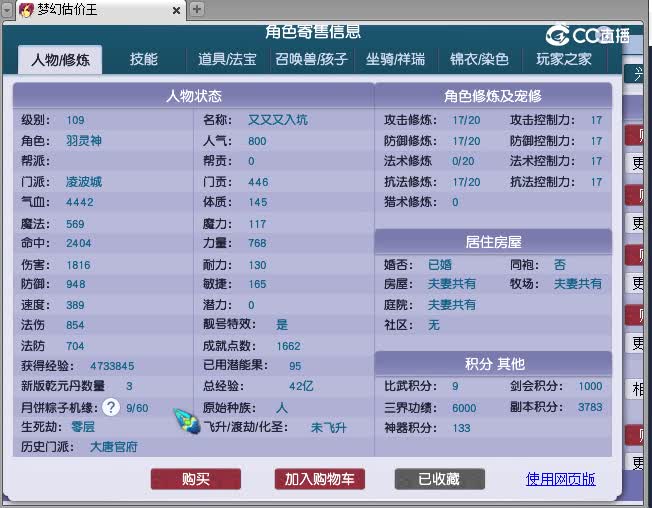The width and height of the screenshot is (652, 508).
Task: Switch to the 人物/修炼 tab
Action: [x=60, y=59]
